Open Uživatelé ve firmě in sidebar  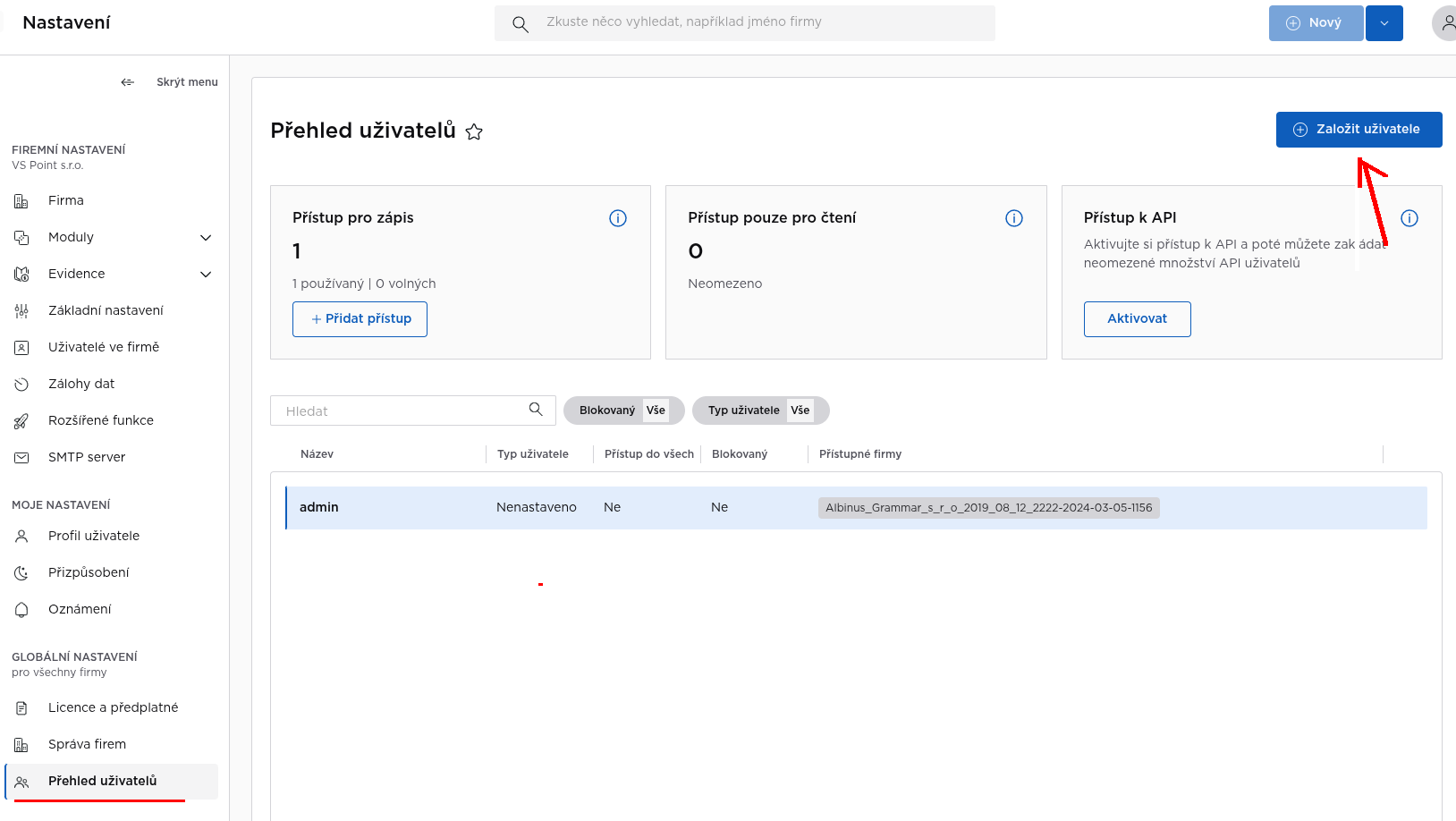coord(104,347)
